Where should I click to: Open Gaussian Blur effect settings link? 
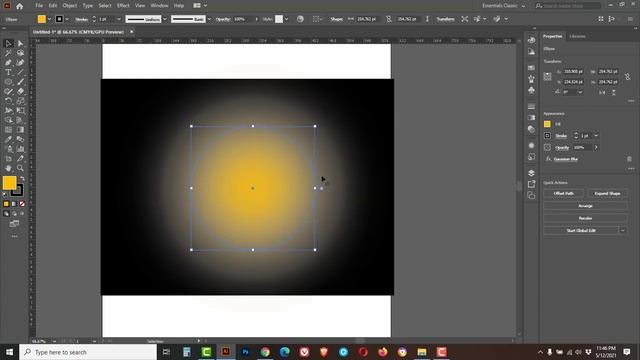point(565,159)
